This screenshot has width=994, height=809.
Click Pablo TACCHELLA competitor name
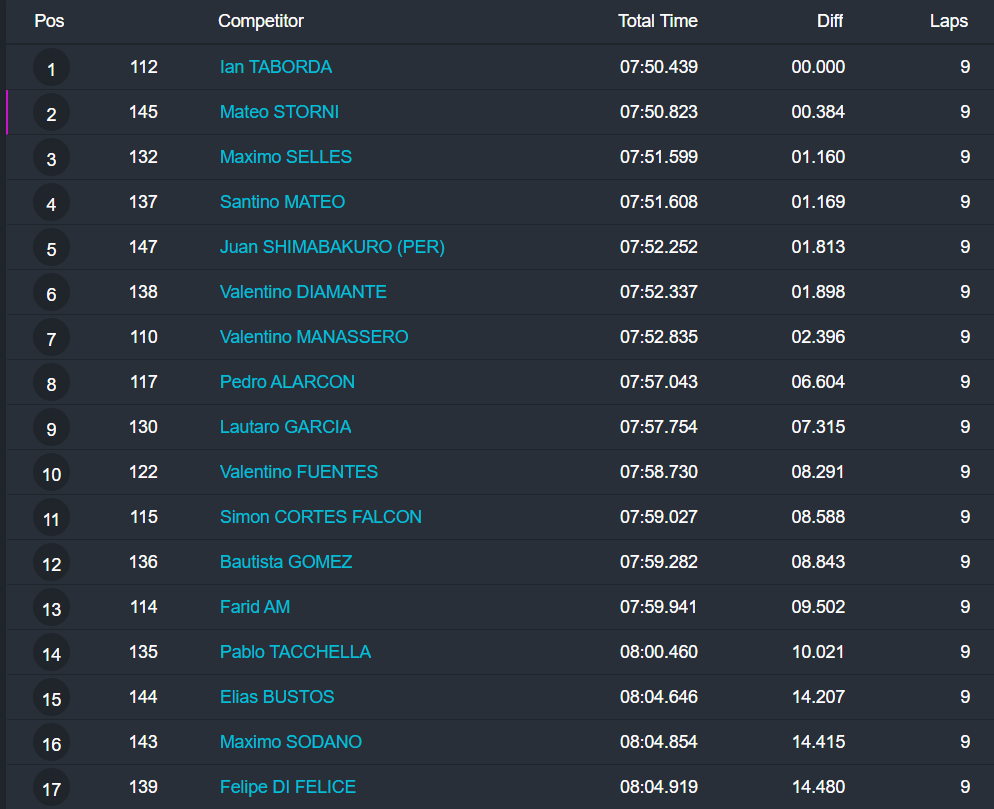click(295, 652)
